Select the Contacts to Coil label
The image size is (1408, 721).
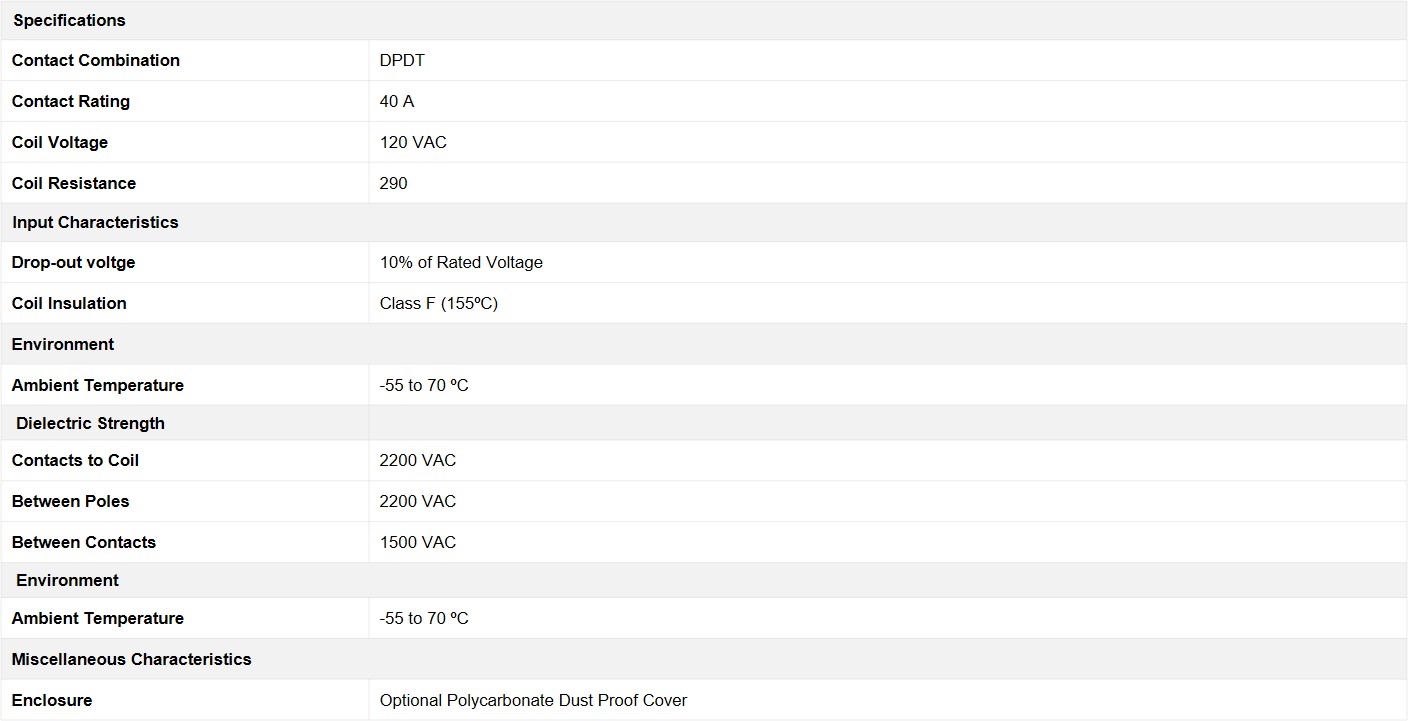coord(75,460)
